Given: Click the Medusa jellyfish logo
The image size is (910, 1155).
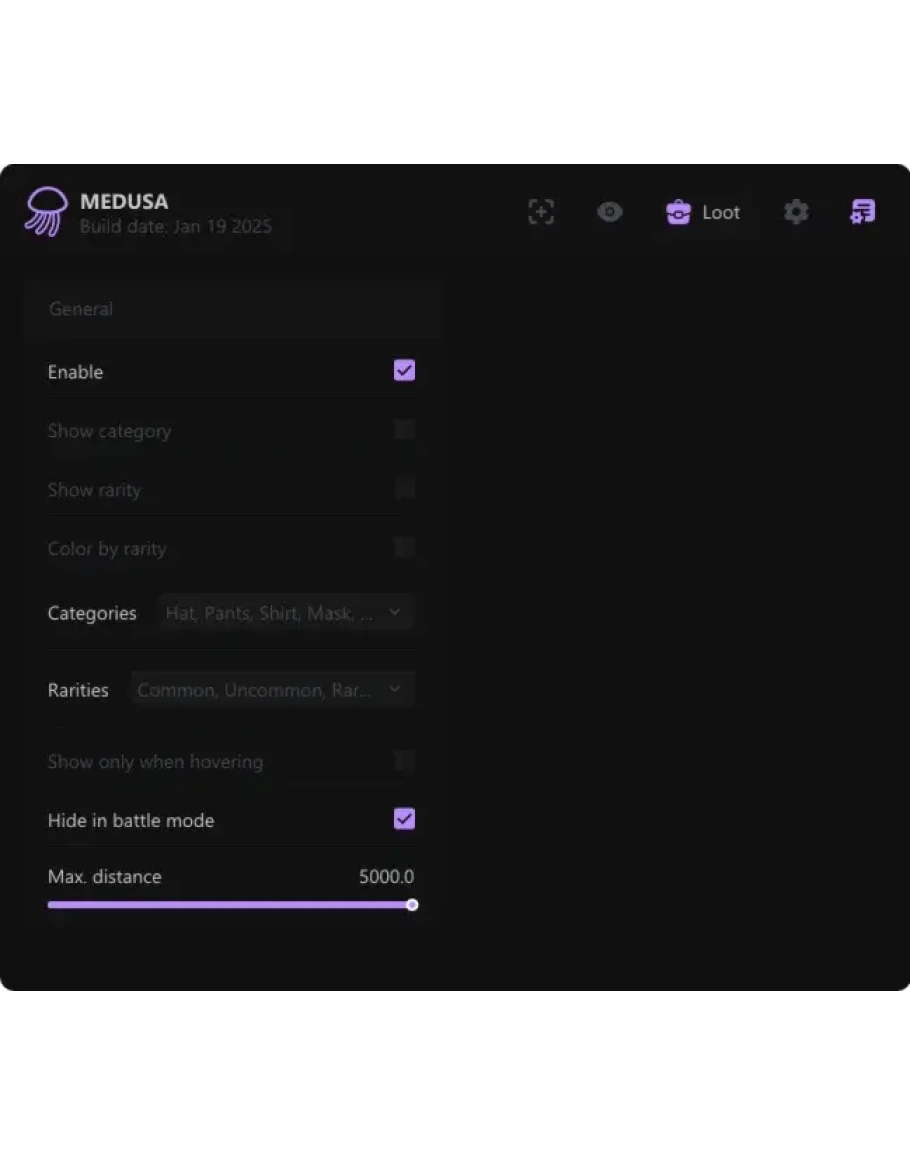Looking at the screenshot, I should 46,212.
